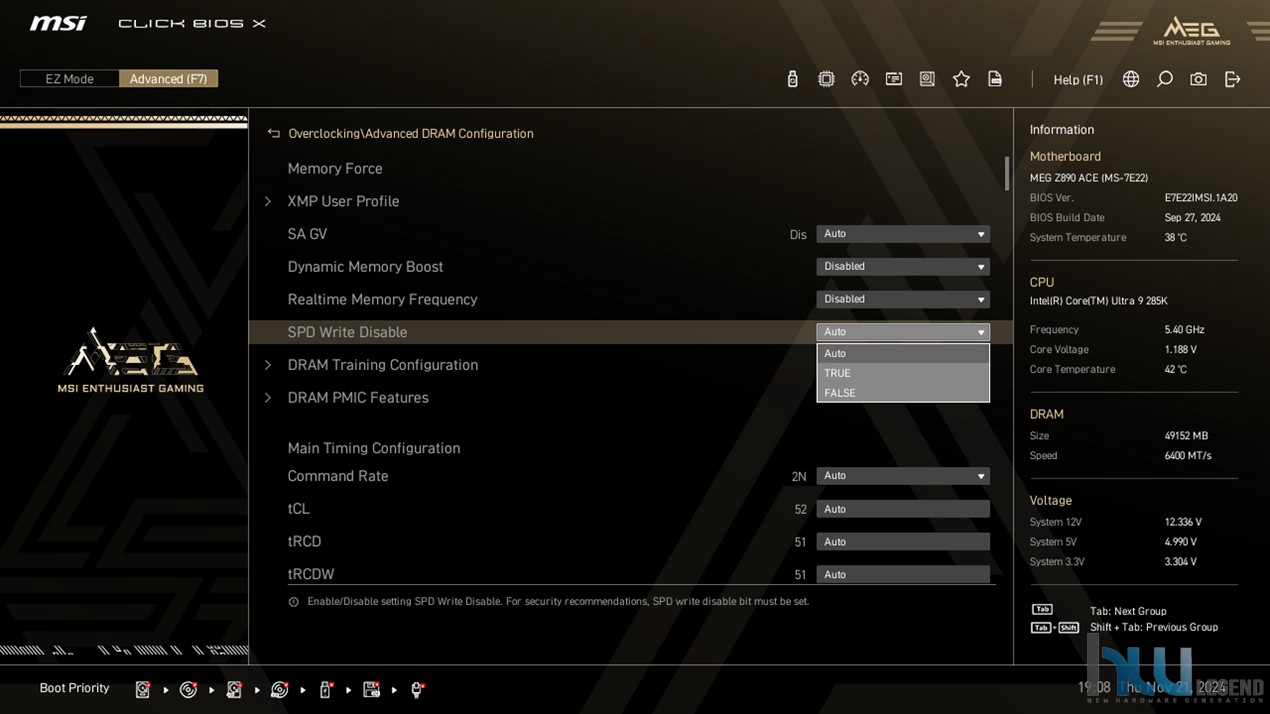
Task: Select the Advanced (F7) tab
Action: (168, 79)
